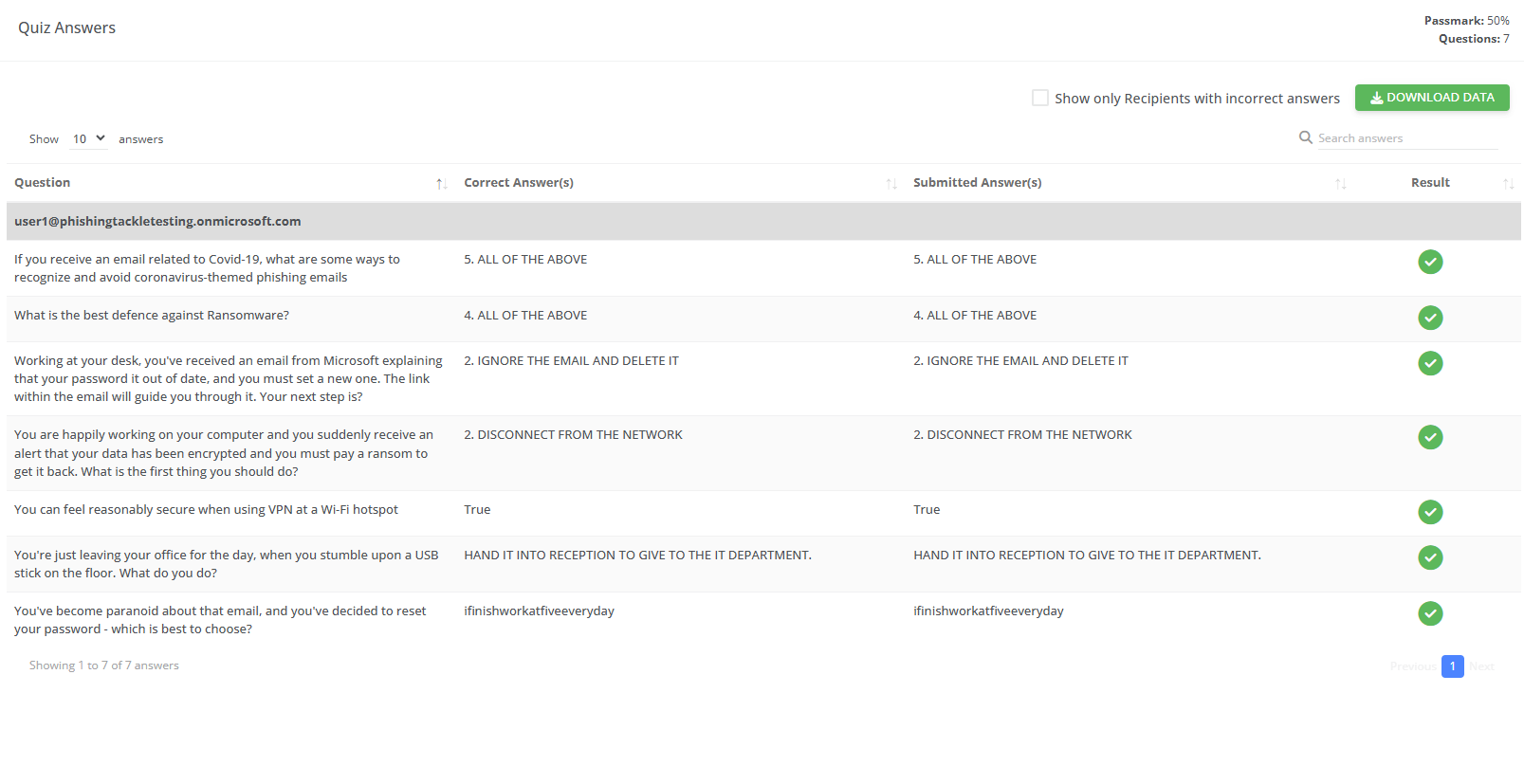Click correct answer '5. ALL OF THE ABOVE'

[x=525, y=260]
